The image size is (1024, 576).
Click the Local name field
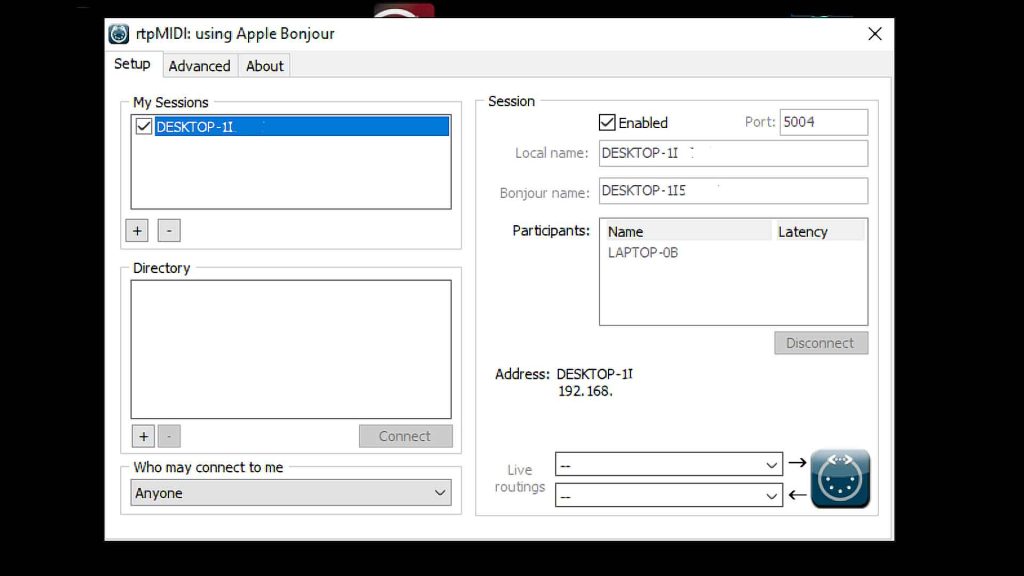[x=733, y=153]
